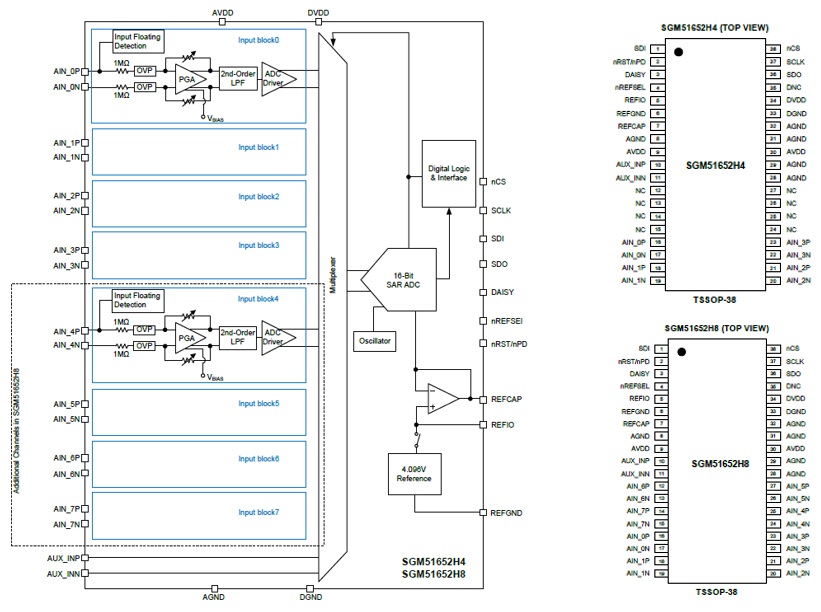Select the SDO pin label on the block diagram
The image size is (821, 612).
point(500,264)
